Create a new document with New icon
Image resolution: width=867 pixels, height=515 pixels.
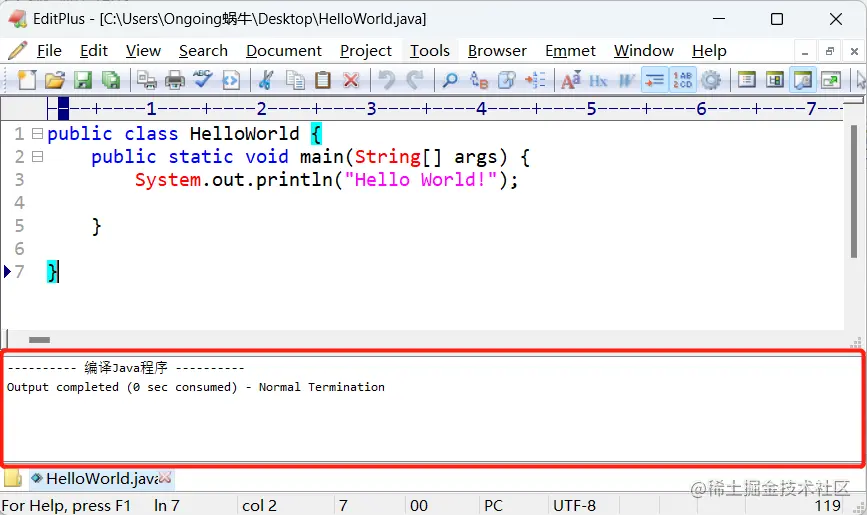pos(27,80)
